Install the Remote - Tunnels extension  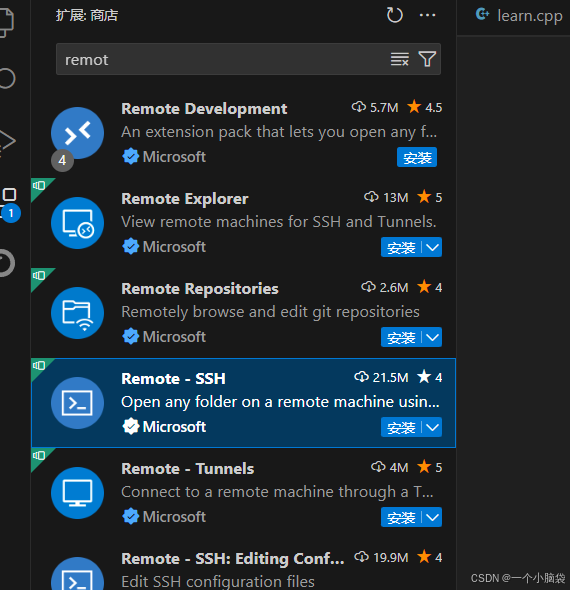[401, 517]
